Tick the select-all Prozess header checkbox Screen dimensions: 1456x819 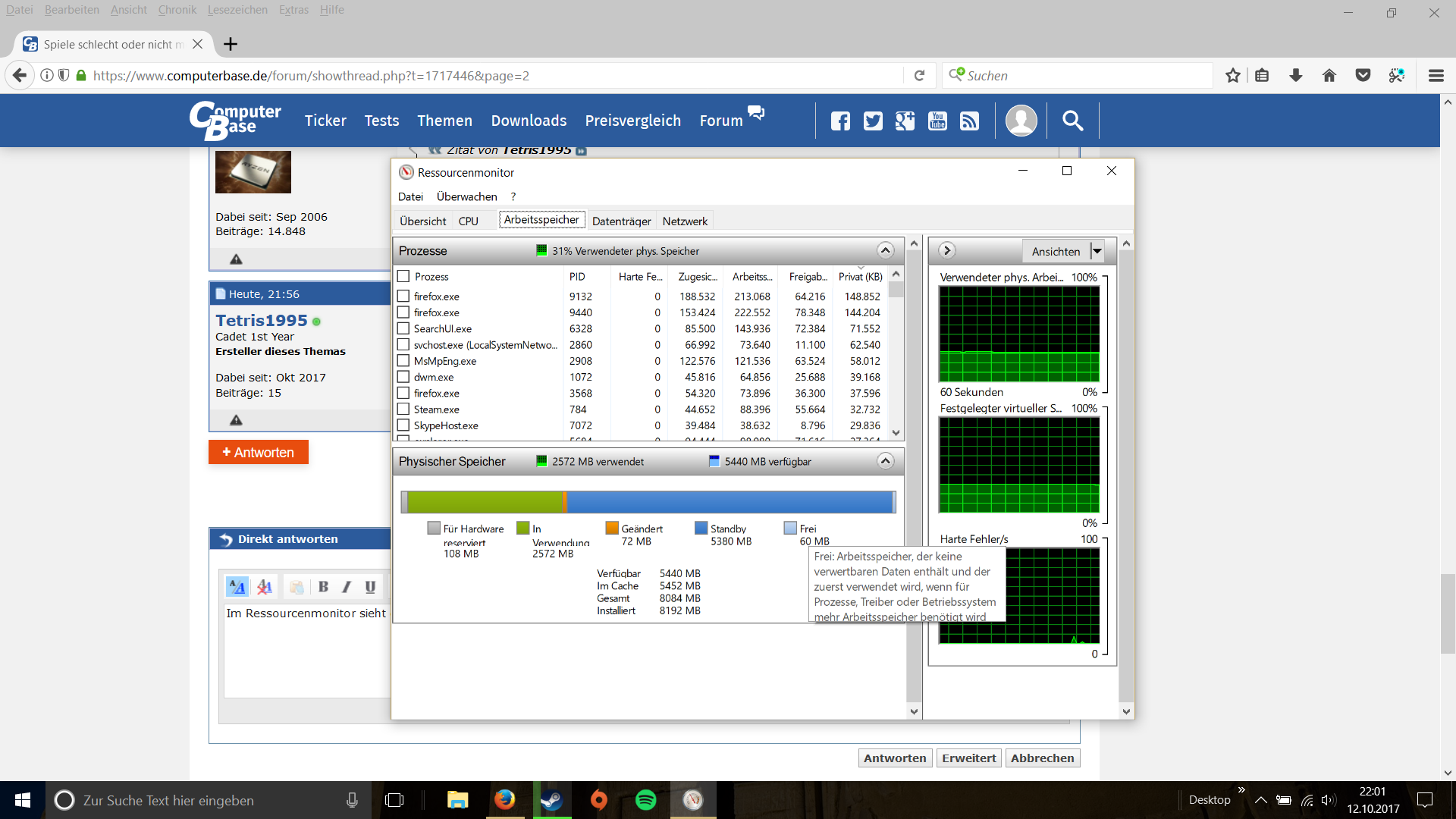pyautogui.click(x=403, y=277)
